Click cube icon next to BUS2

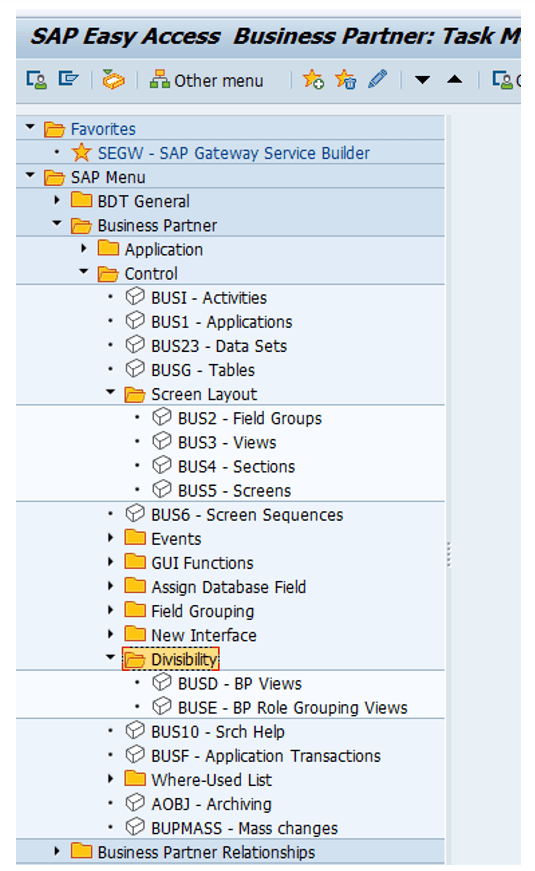coord(162,417)
